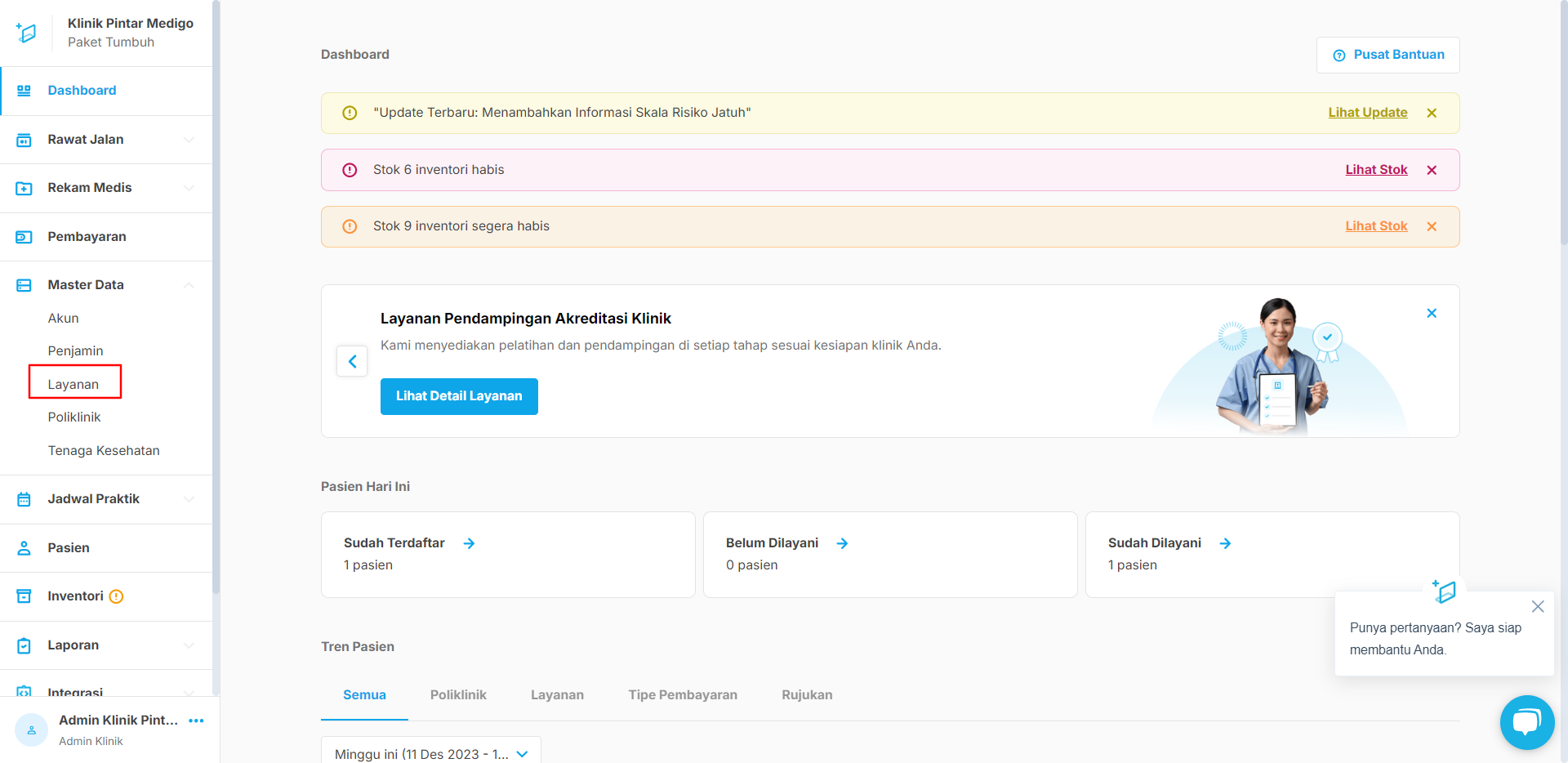Expand the Laporan menu chevron
The image size is (1568, 763).
189,645
